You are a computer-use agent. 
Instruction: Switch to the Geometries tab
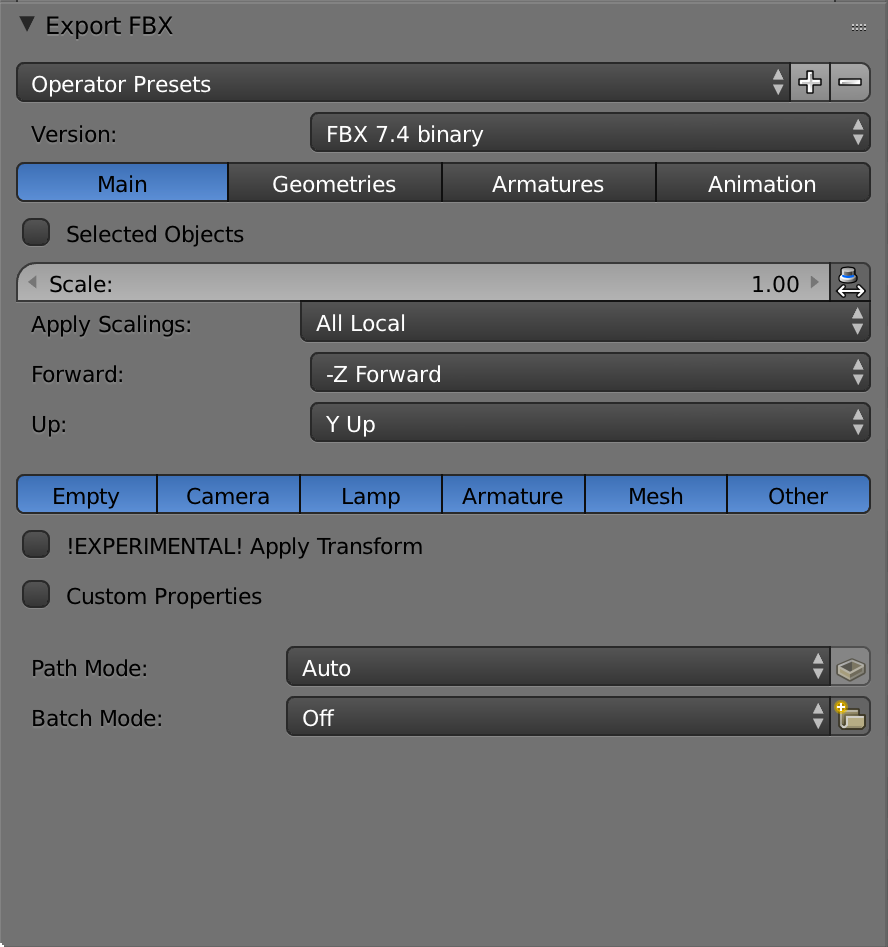335,183
